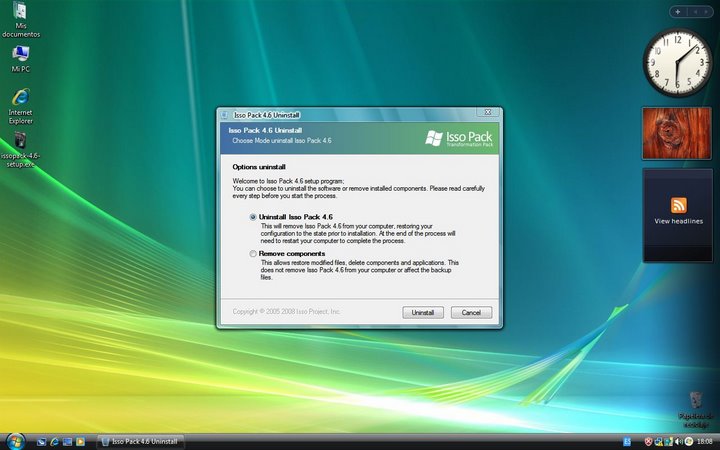
Task: Click the ES language indicator in the tray
Action: pos(627,442)
